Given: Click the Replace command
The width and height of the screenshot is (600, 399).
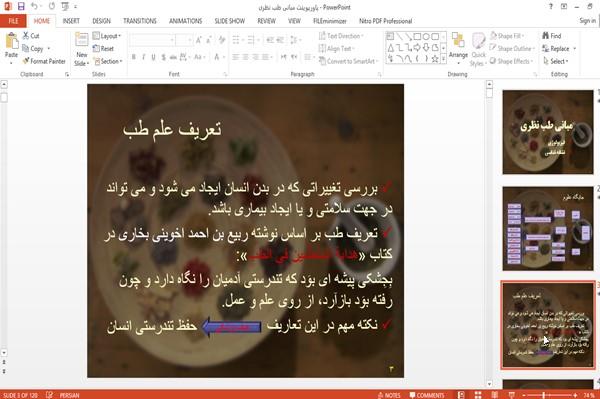Looking at the screenshot, I should (559, 49).
